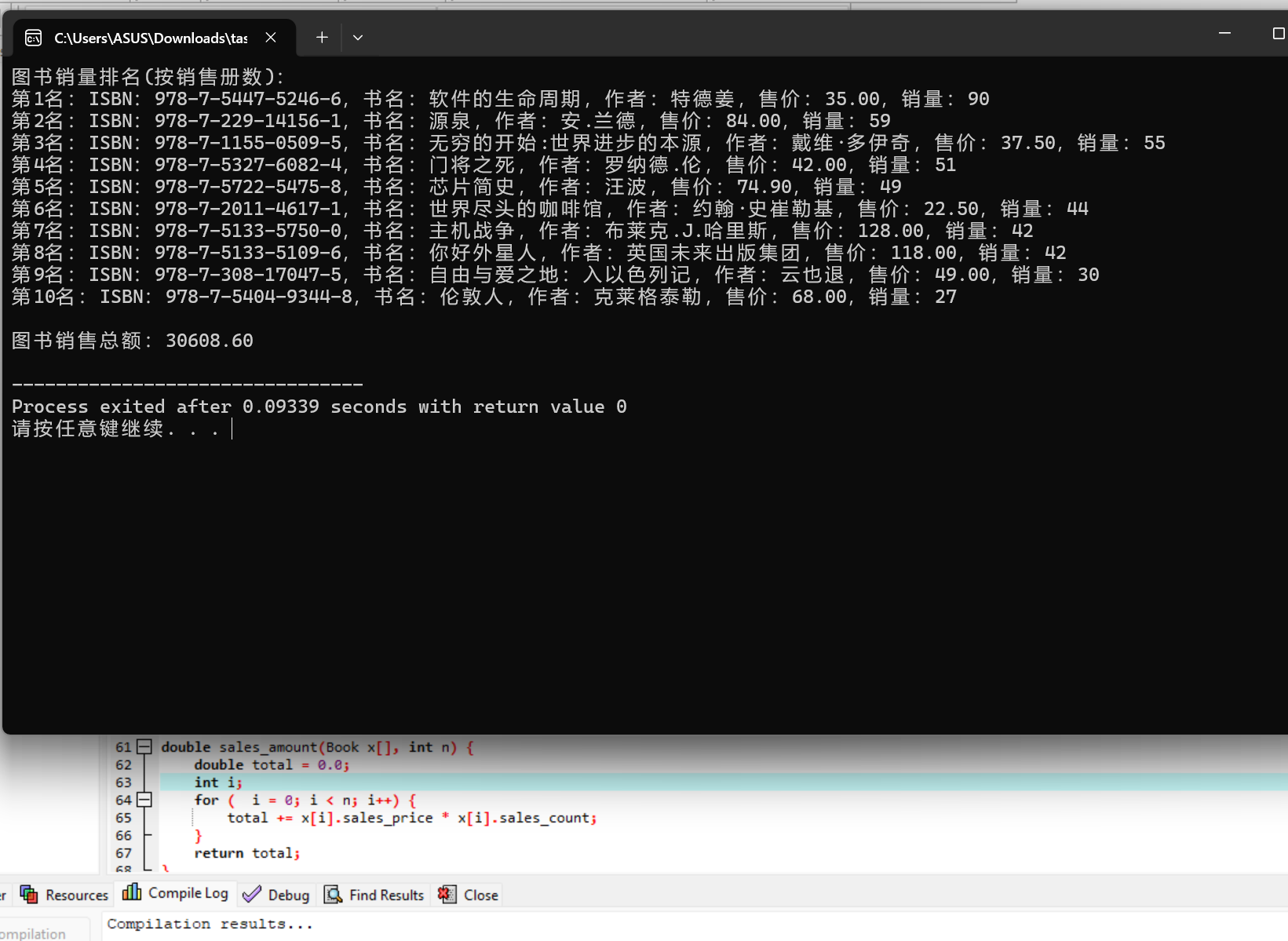Click the terminal tab console icon

tap(34, 38)
